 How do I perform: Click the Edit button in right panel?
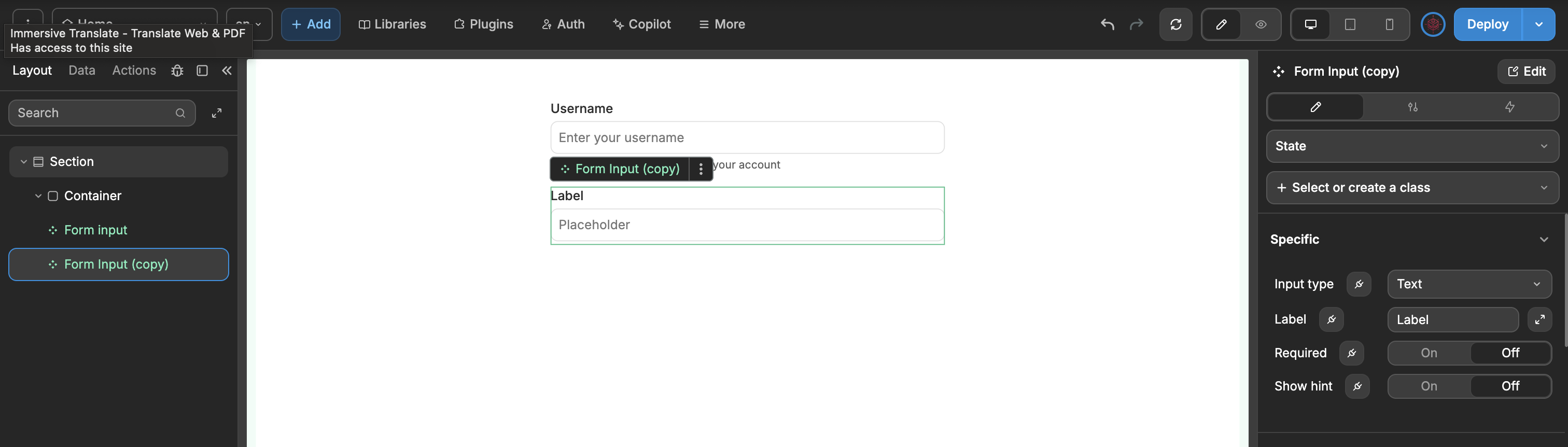(x=1526, y=71)
